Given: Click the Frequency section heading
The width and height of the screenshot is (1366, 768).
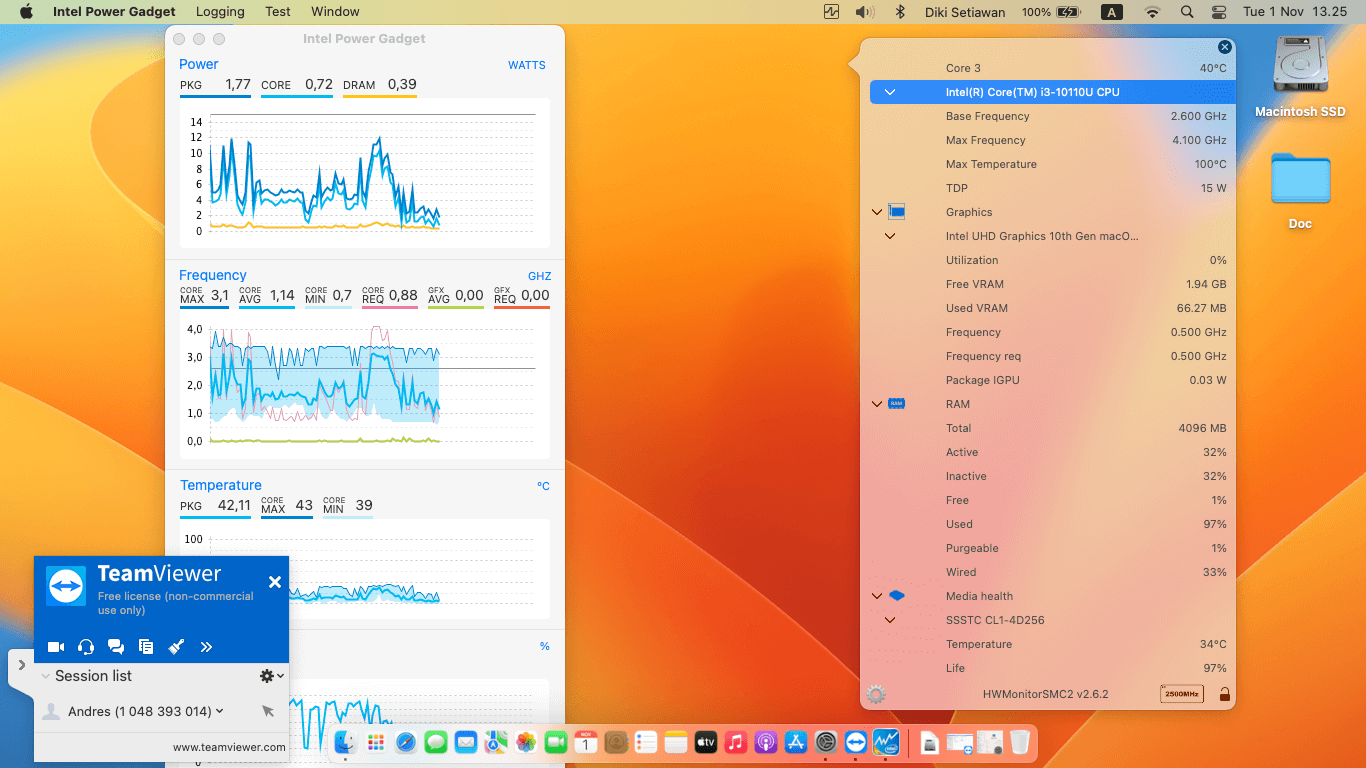Looking at the screenshot, I should (212, 275).
